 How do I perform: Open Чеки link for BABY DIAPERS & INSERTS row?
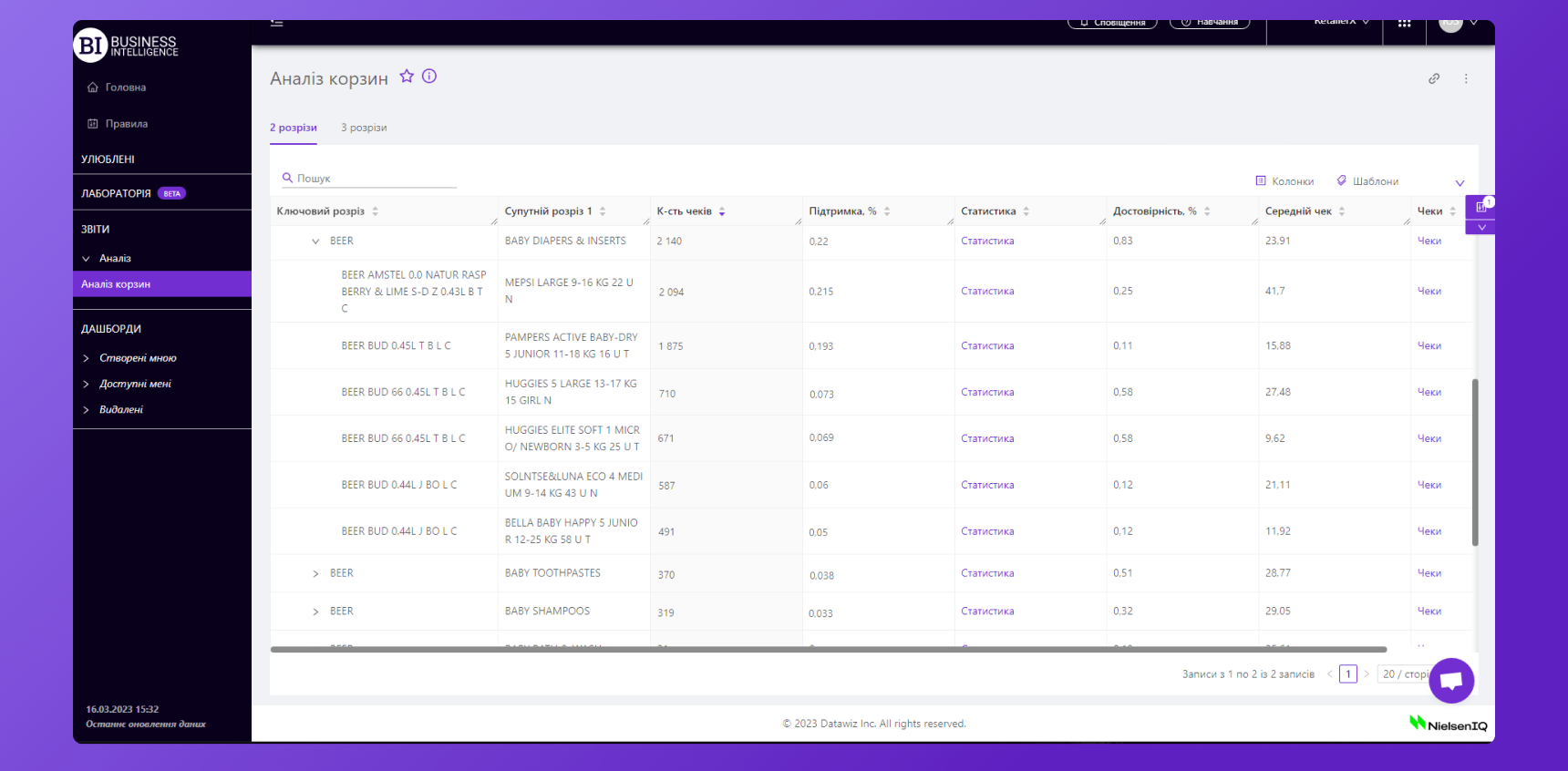[1429, 241]
